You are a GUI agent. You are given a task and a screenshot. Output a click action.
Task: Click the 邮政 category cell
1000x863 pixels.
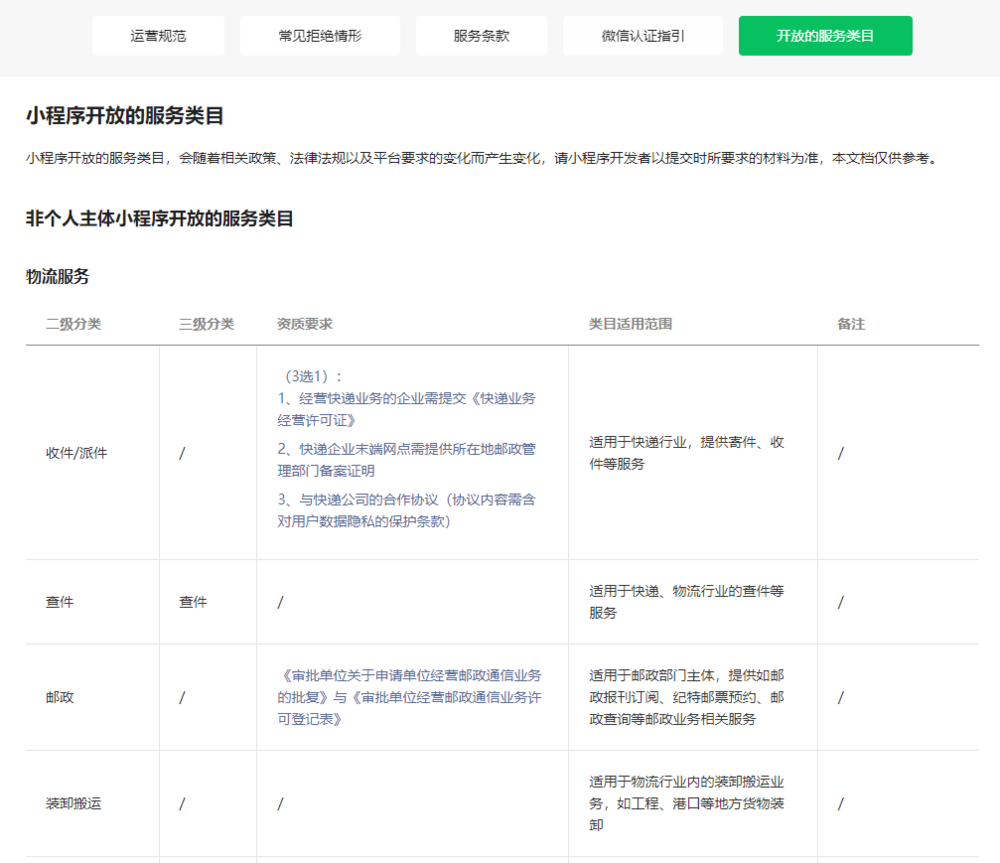[x=60, y=697]
